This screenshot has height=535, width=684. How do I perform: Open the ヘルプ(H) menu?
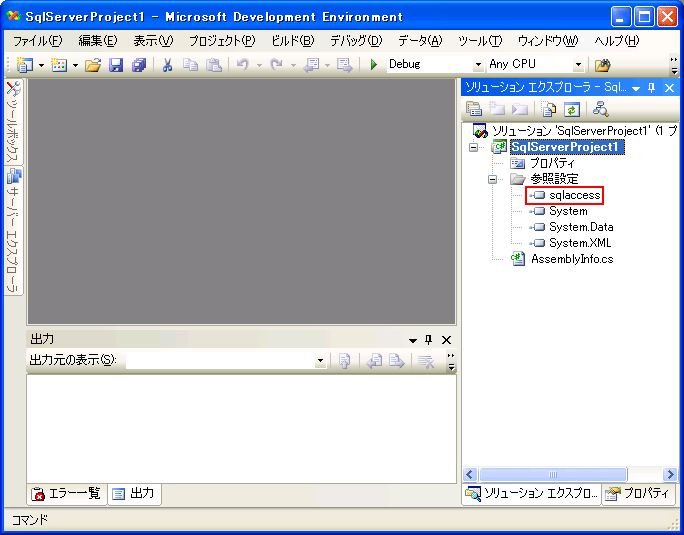[616, 41]
